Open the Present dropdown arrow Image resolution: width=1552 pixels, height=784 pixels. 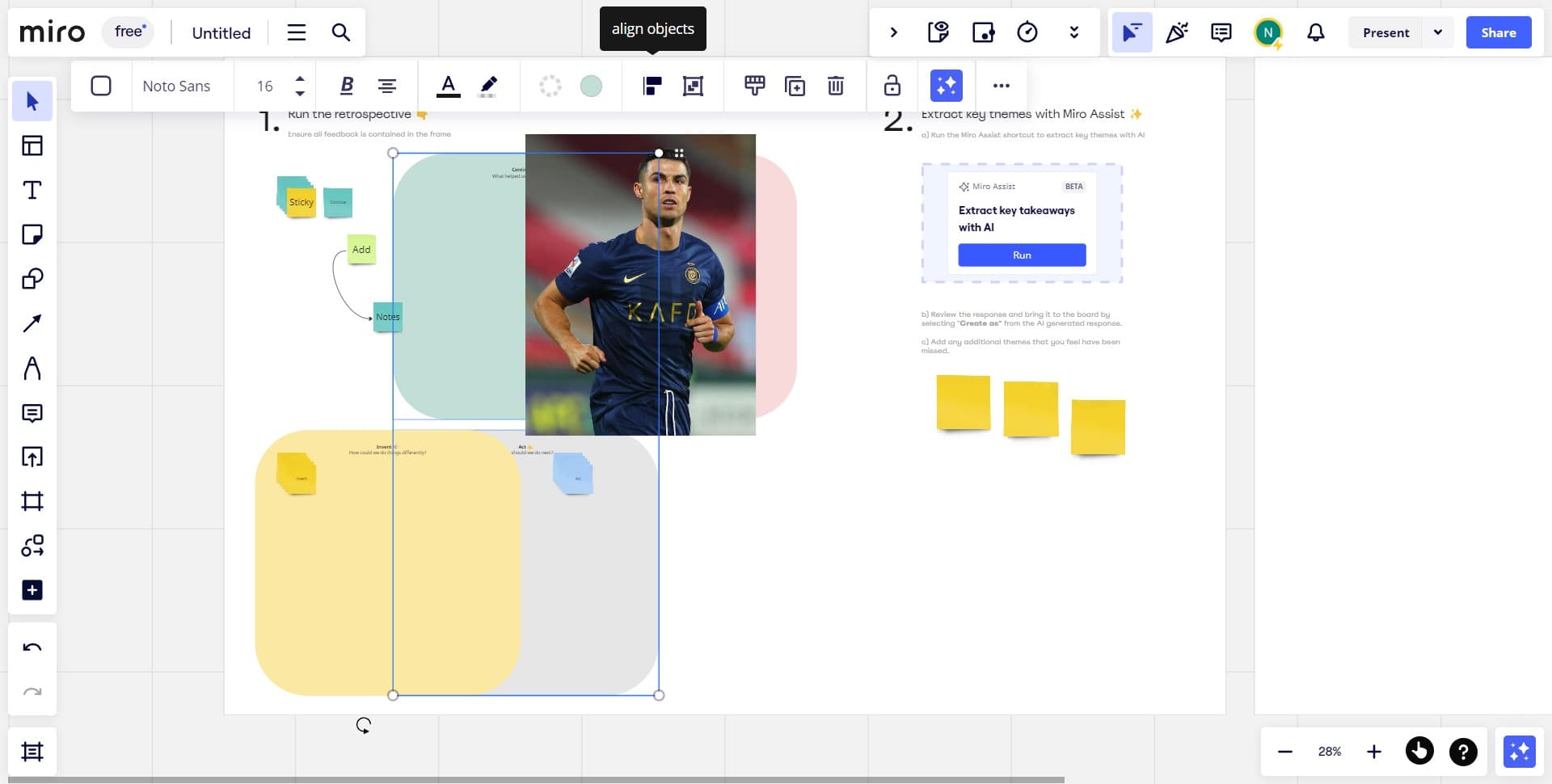click(x=1438, y=32)
